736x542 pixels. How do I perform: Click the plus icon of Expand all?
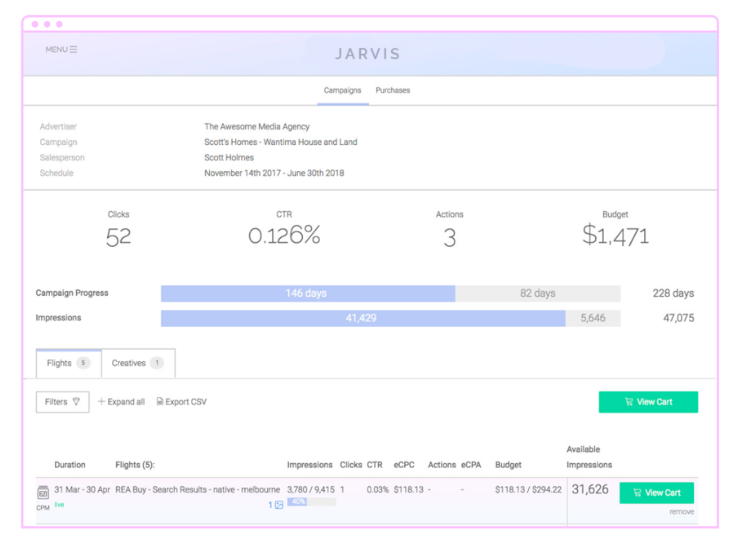tap(101, 401)
